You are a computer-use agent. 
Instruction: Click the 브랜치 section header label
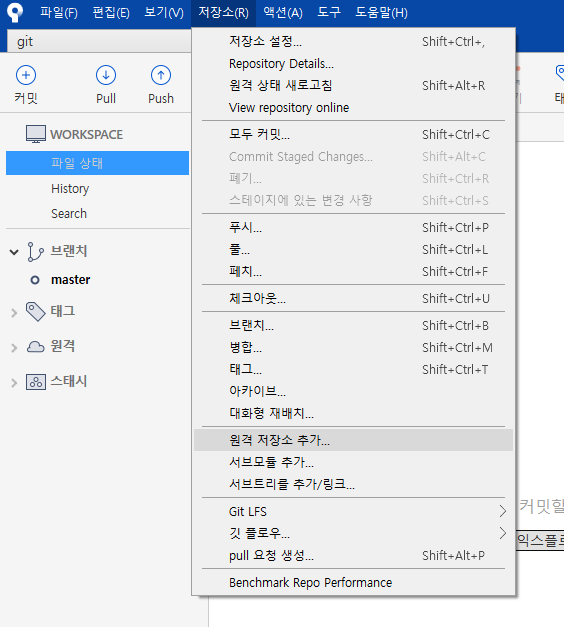tap(69, 251)
